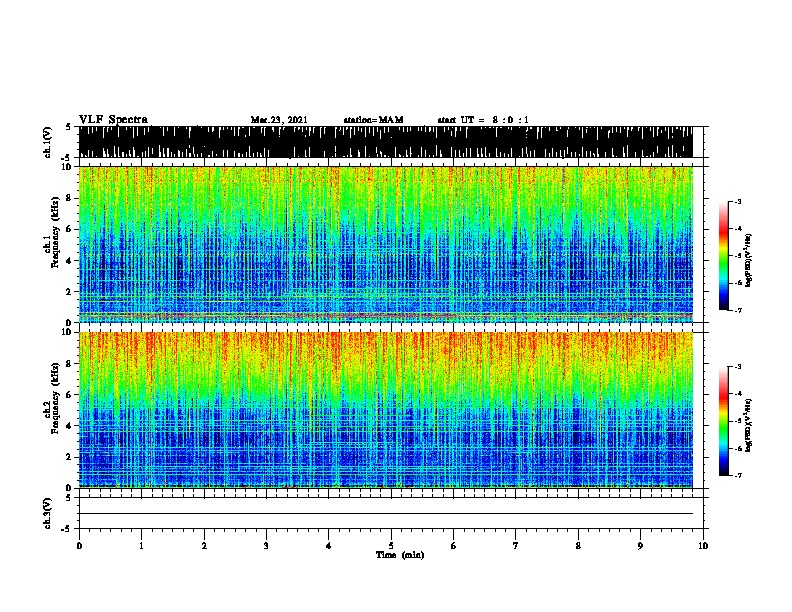Image resolution: width=792 pixels, height=612 pixels.
Task: Click the "-3" label on ch.1 colorbar
Action: point(737,202)
